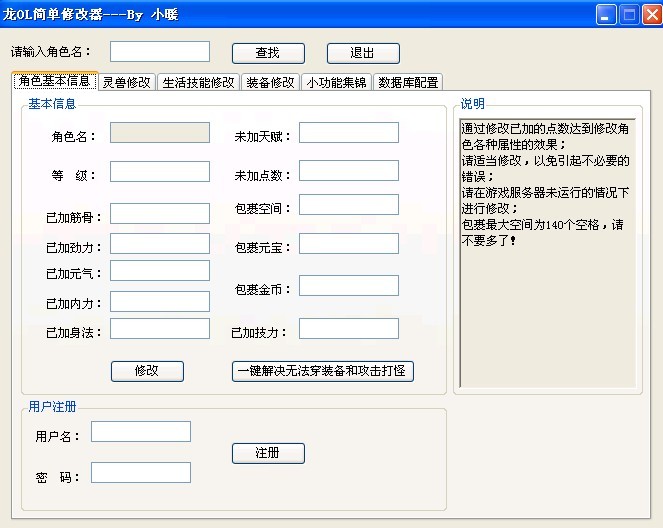Minimize the 龙OL简单修改器 window
663x528 pixels.
point(606,15)
